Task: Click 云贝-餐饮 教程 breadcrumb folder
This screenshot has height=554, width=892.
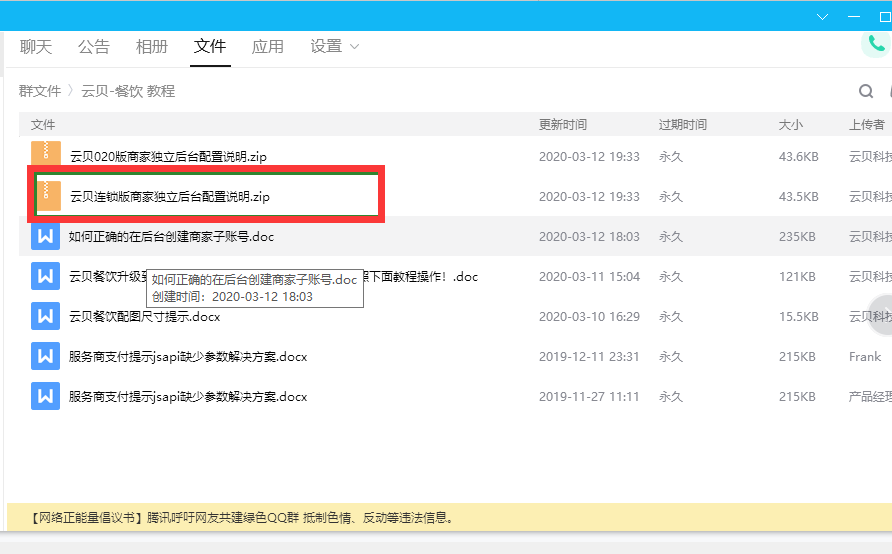Action: (x=128, y=91)
